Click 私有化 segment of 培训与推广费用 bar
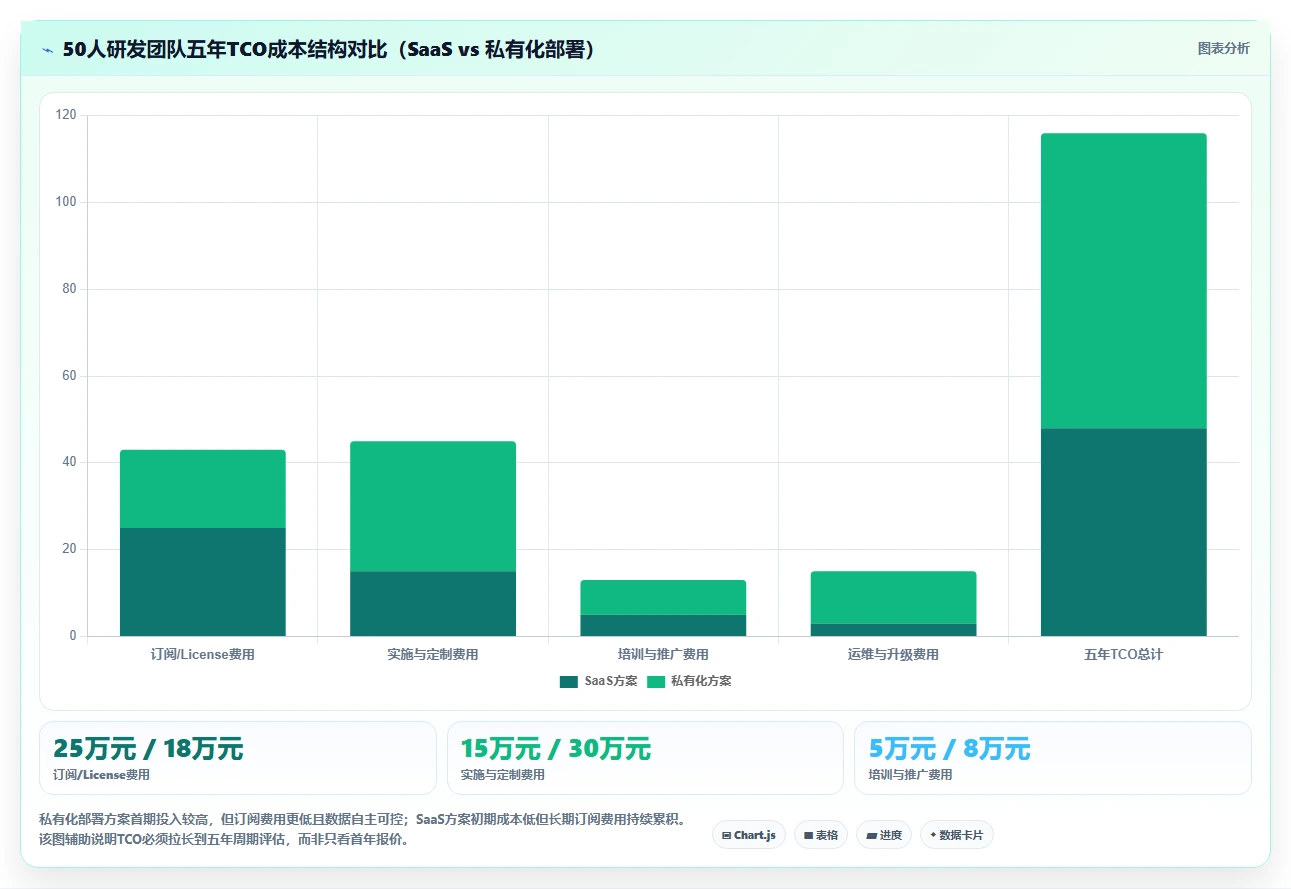Viewport: 1291px width, 889px height. 663,597
